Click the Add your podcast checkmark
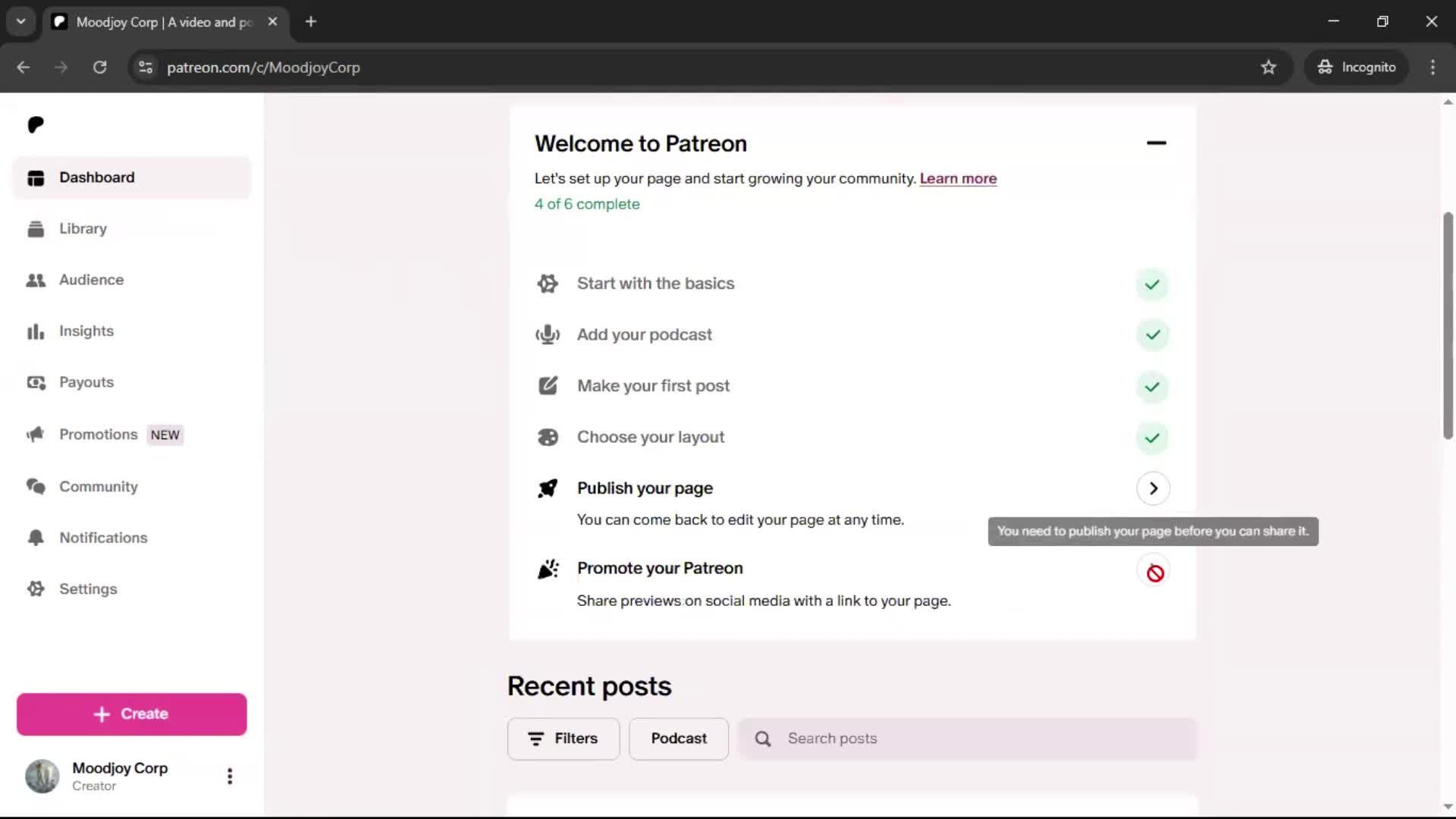The height and width of the screenshot is (819, 1456). [x=1152, y=335]
